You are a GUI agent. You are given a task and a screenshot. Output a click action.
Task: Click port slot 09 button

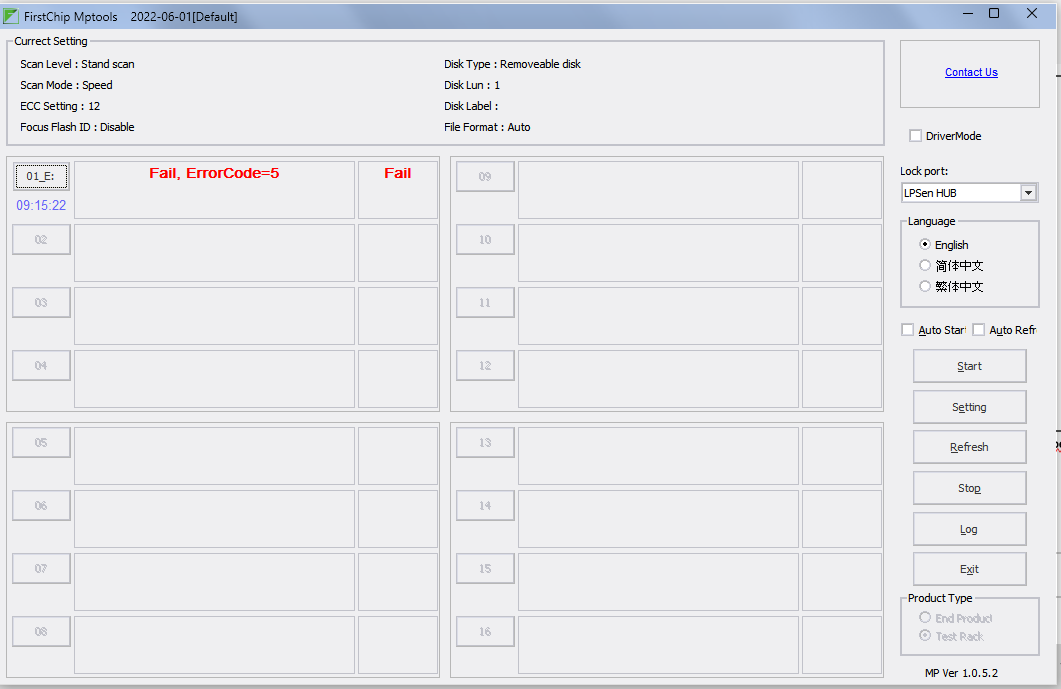[x=485, y=177]
